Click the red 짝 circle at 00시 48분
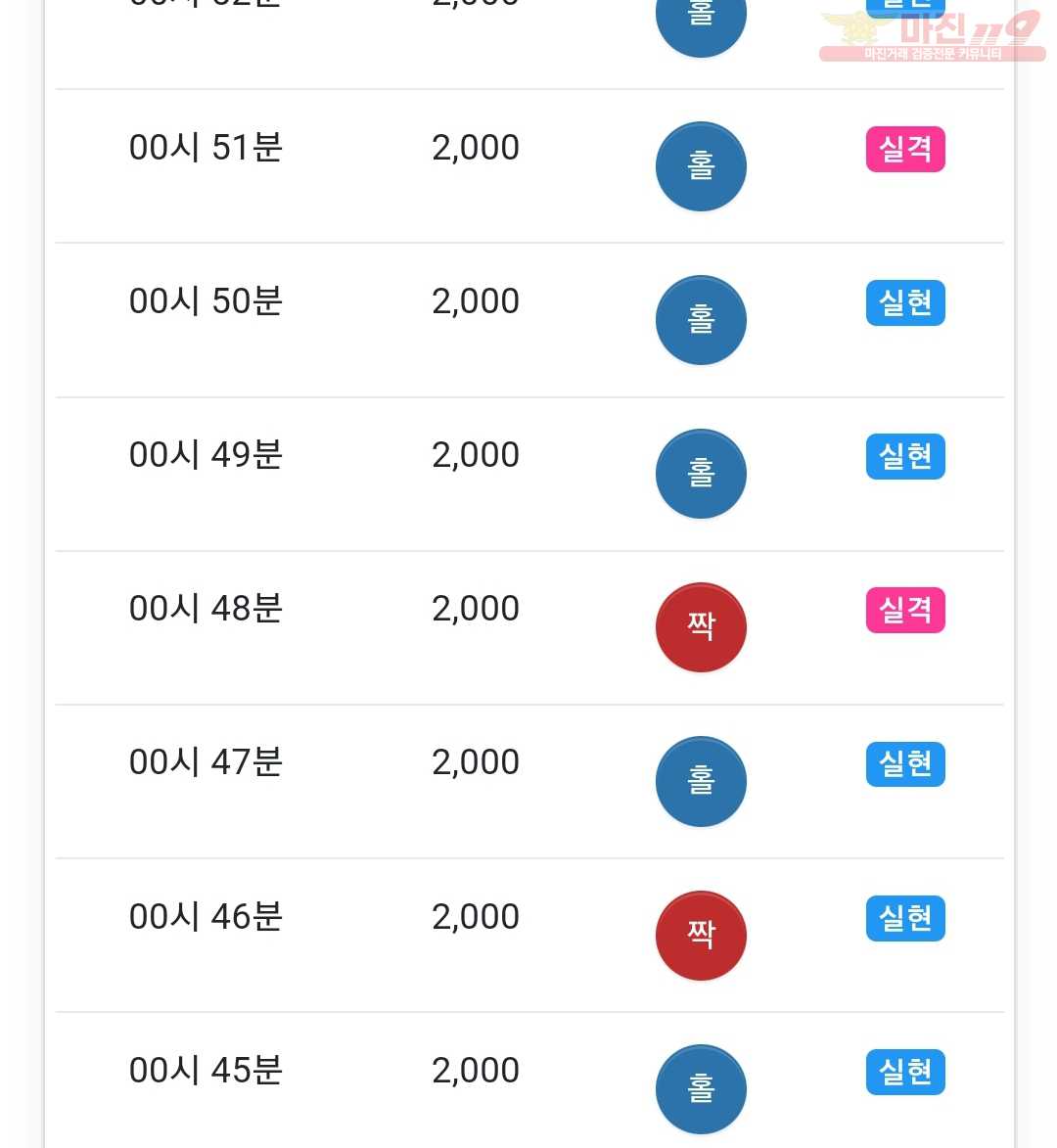The height and width of the screenshot is (1148, 1057). (x=701, y=627)
